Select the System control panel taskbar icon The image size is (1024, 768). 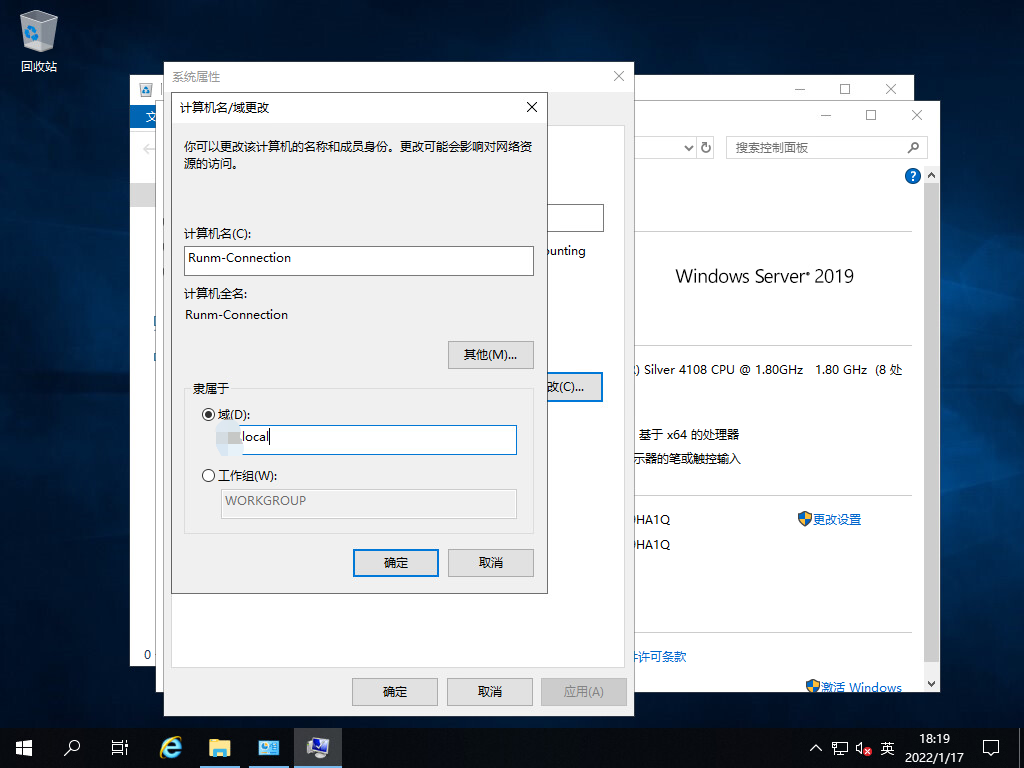[317, 748]
